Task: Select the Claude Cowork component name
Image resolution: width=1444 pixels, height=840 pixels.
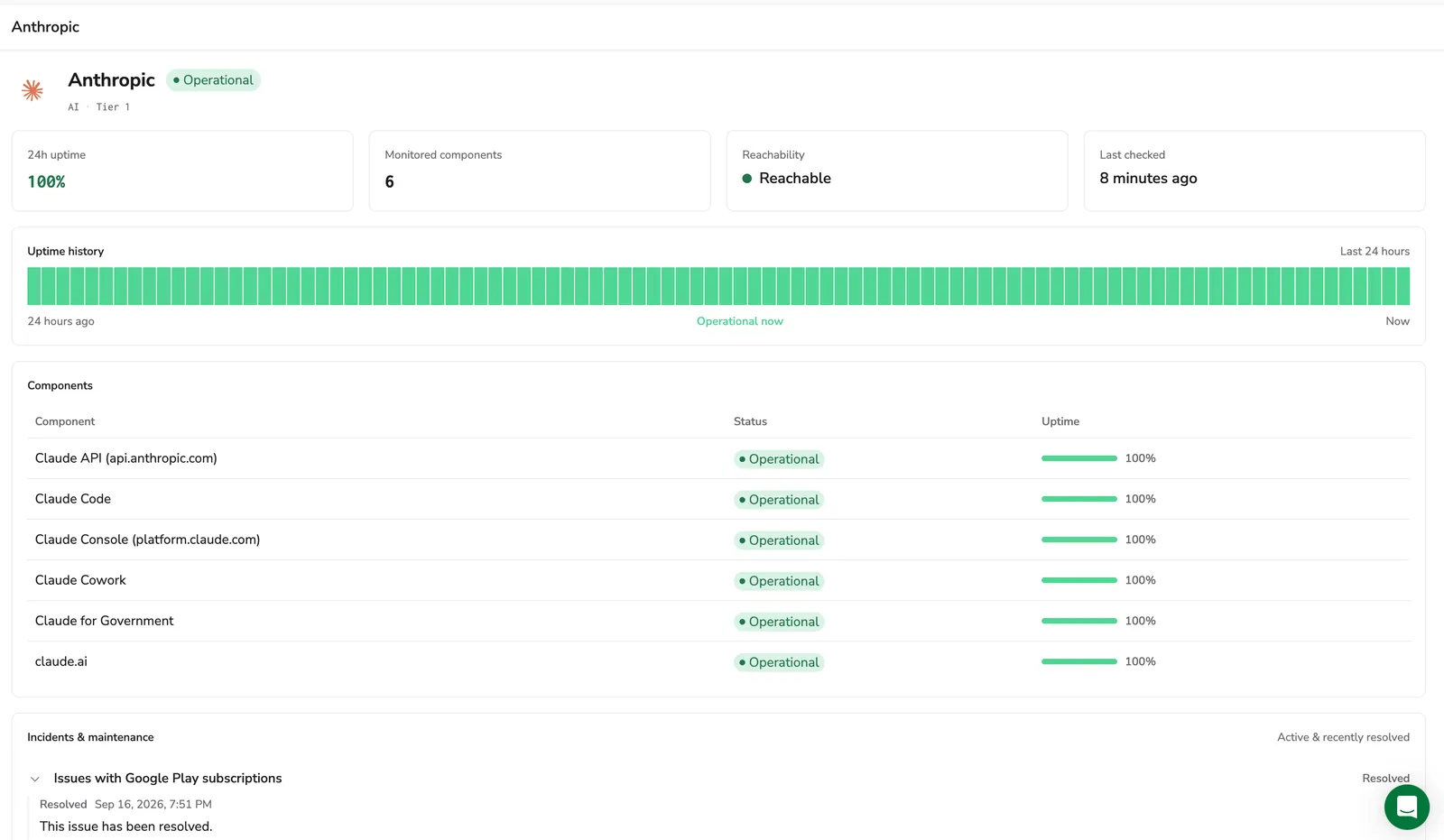Action: coord(80,580)
